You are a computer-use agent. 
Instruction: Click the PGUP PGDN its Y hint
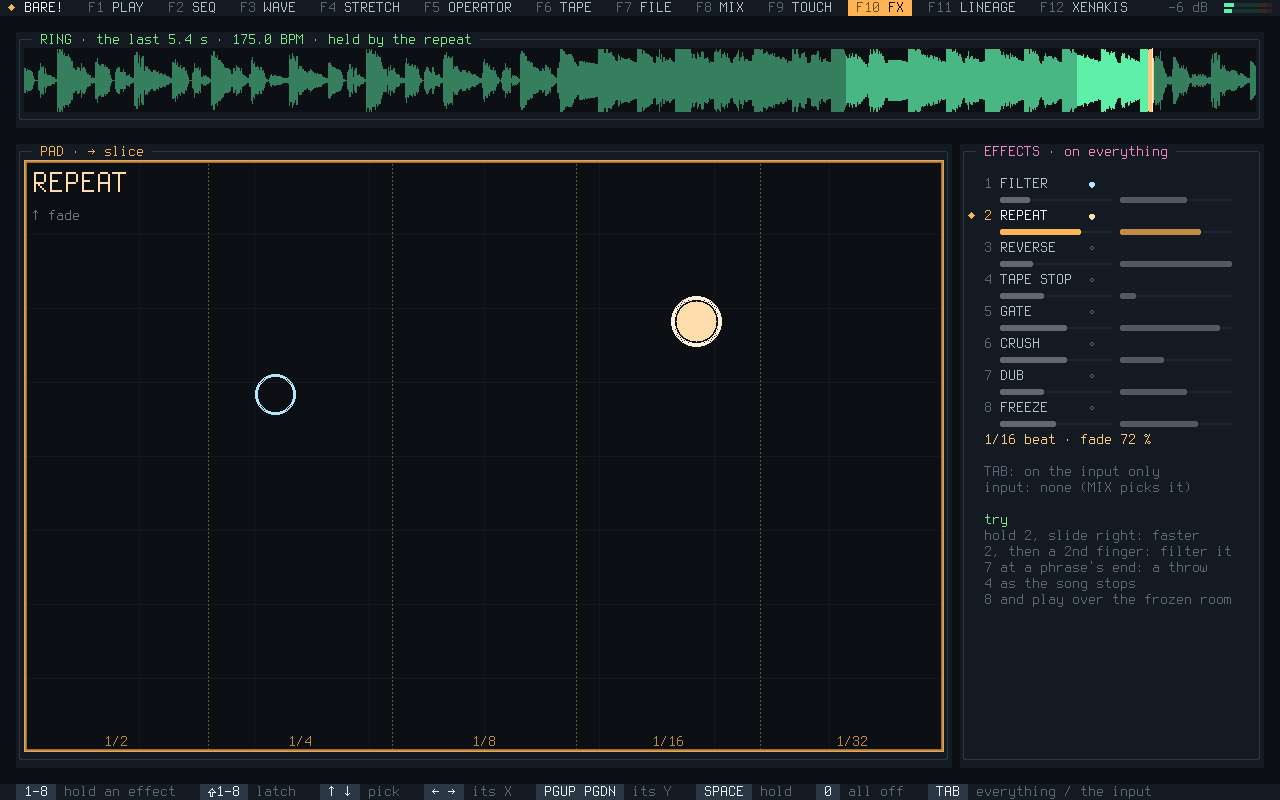tap(604, 791)
